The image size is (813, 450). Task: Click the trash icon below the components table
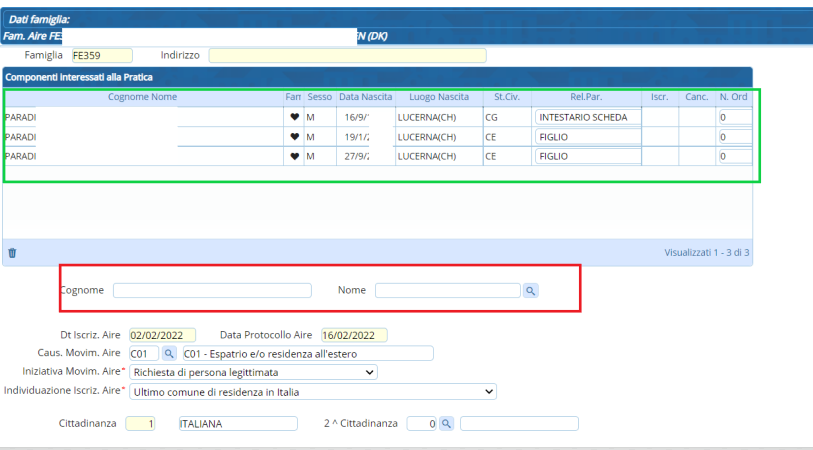(12, 253)
